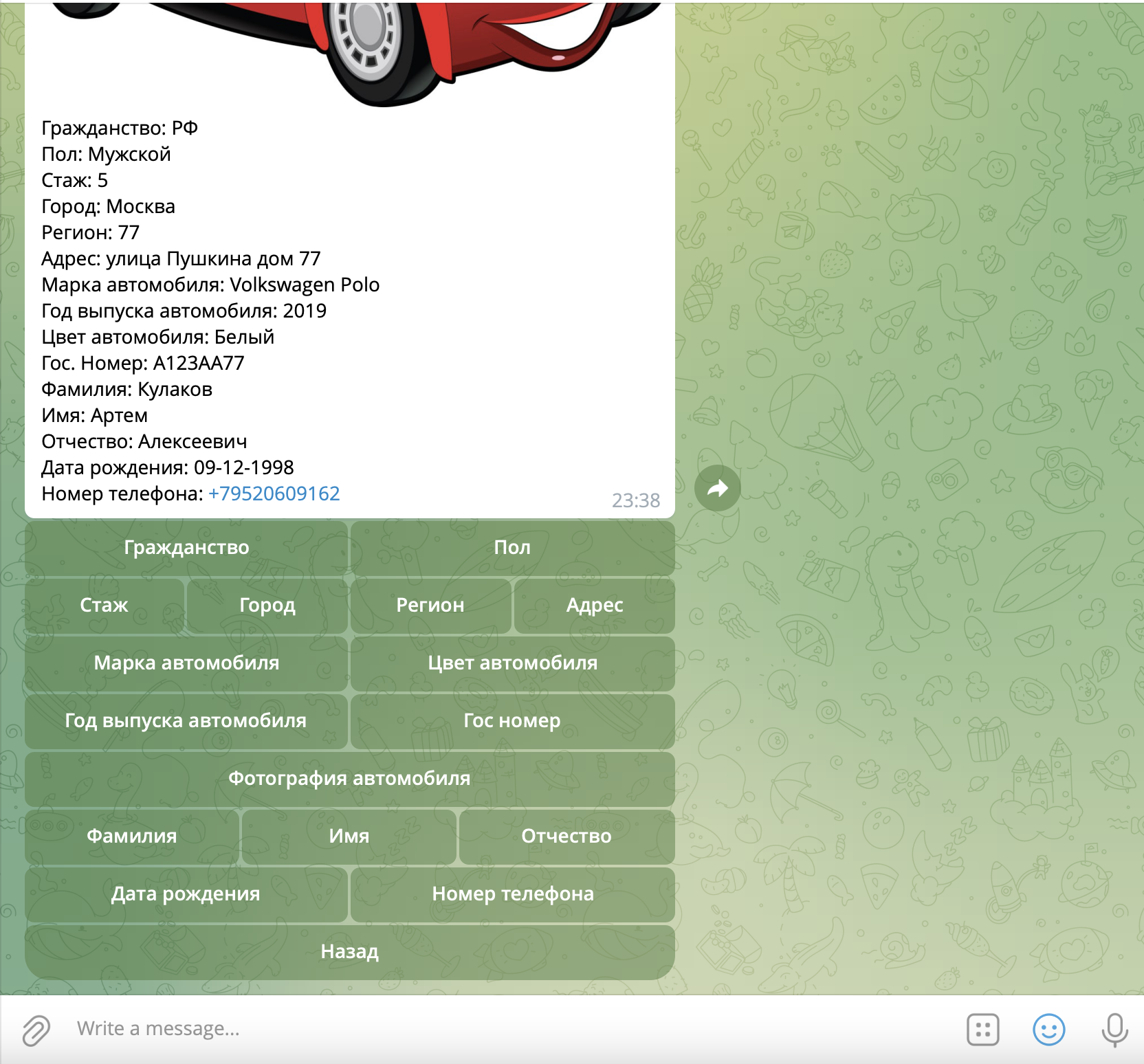Open the bot keyboard commands icon
1144x1064 pixels.
click(x=982, y=1030)
